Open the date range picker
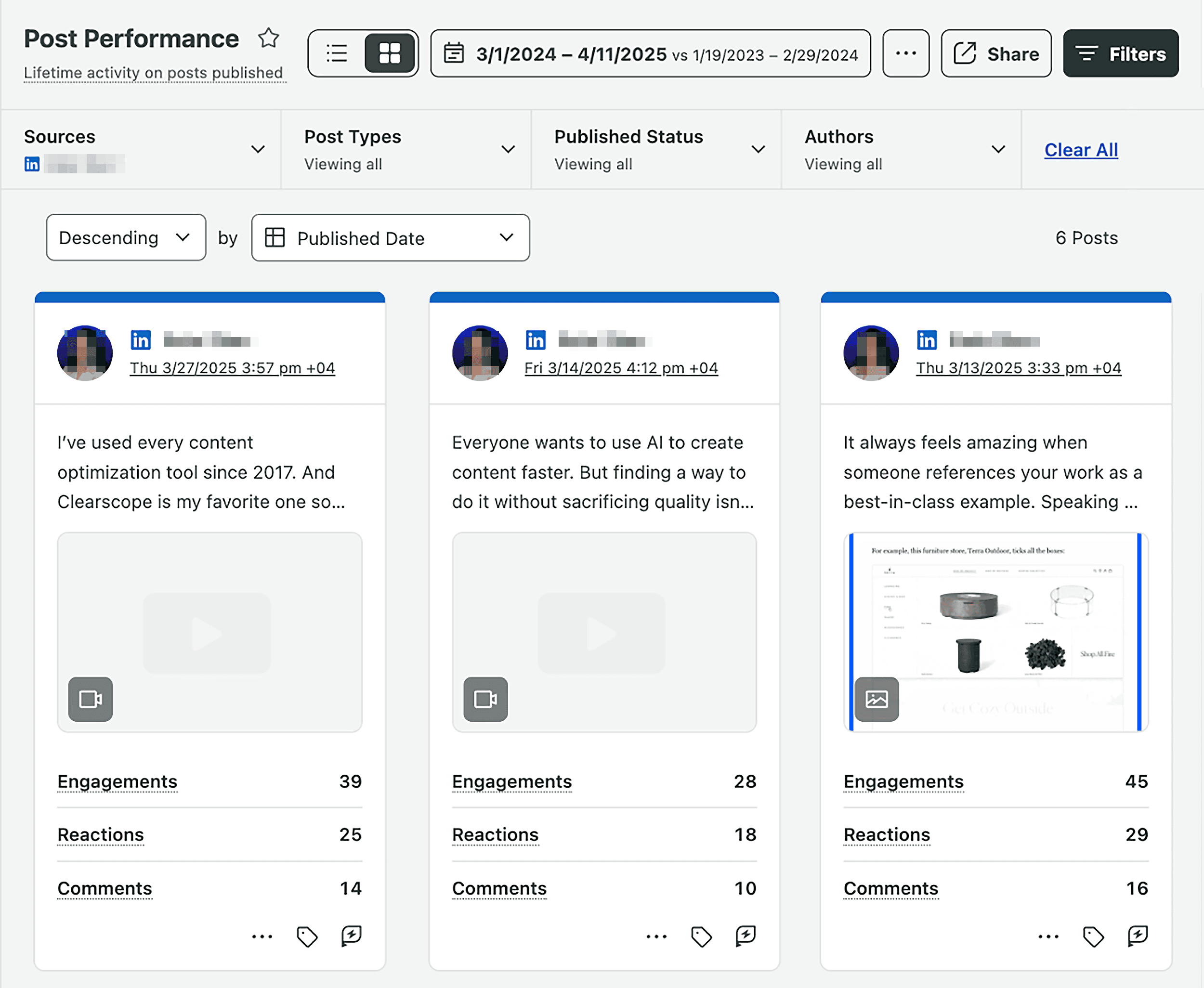This screenshot has height=988, width=1204. click(650, 54)
